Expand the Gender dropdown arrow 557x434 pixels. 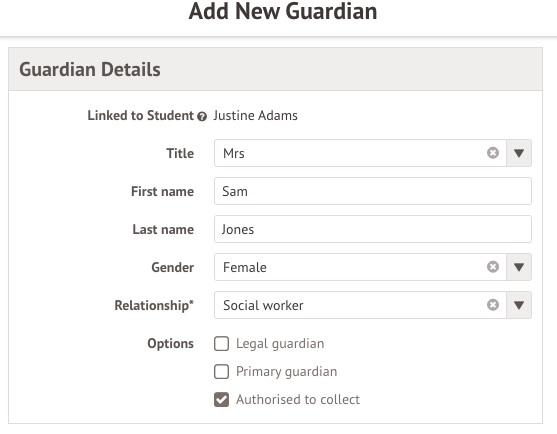coord(519,267)
